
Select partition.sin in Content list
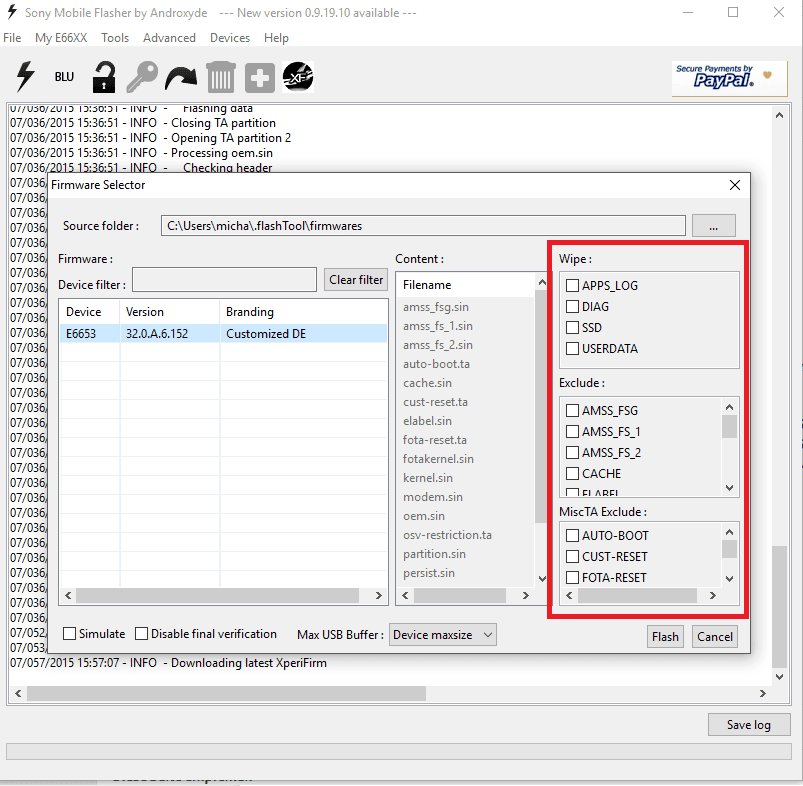click(x=434, y=554)
